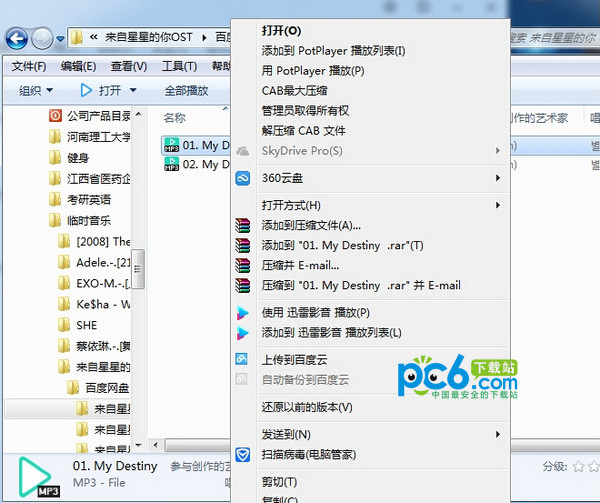
Task: Select 来自星星的你OST in address path
Action: [x=148, y=37]
